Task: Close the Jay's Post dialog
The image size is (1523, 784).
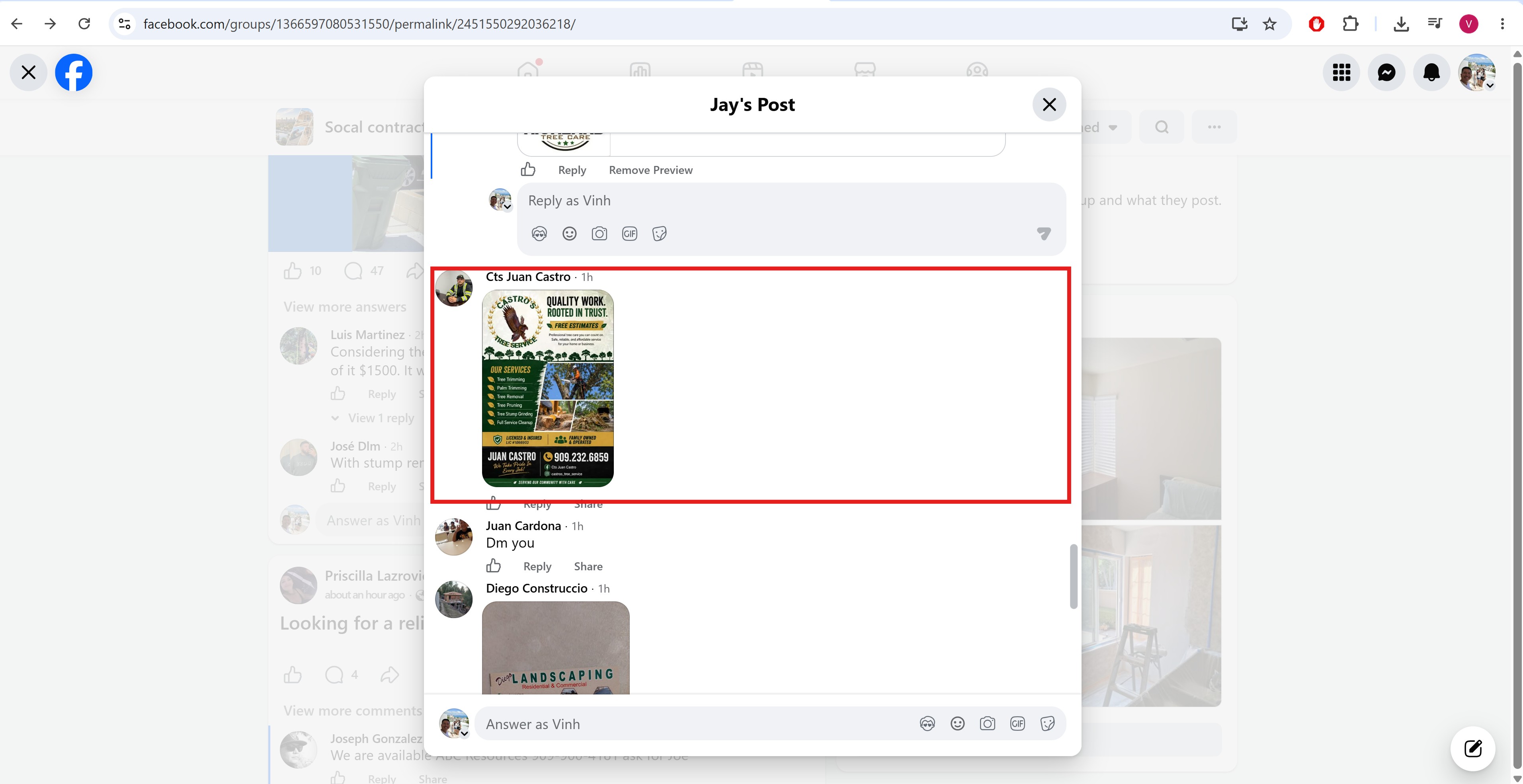Action: coord(1049,105)
